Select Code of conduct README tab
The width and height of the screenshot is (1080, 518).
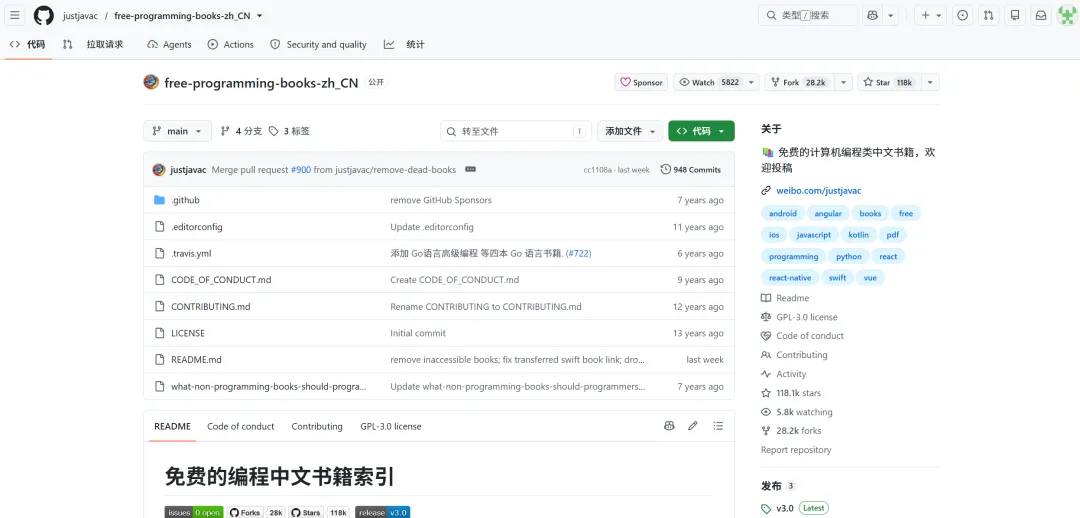[x=240, y=426]
